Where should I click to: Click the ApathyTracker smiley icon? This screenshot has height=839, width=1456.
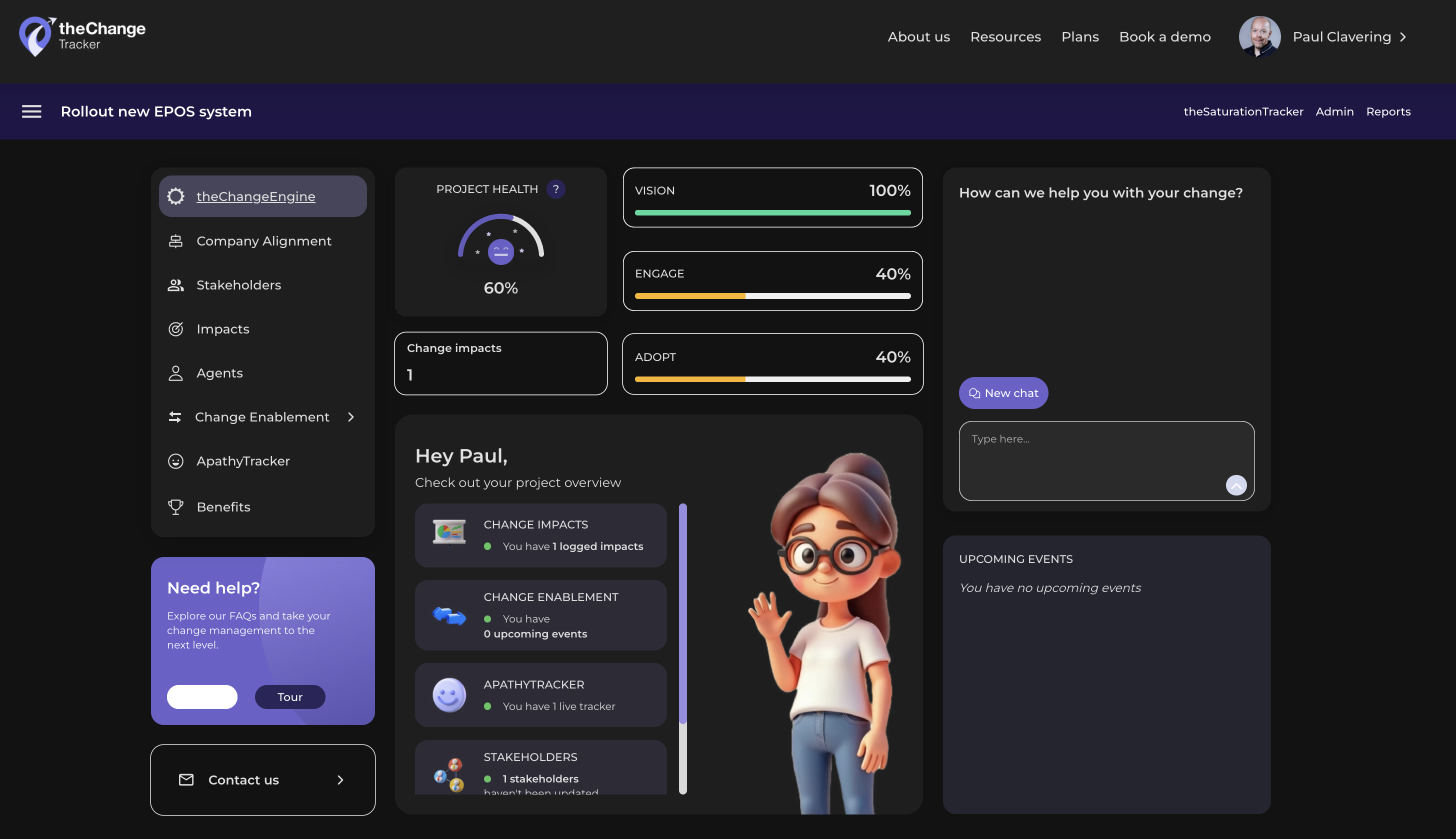(175, 461)
